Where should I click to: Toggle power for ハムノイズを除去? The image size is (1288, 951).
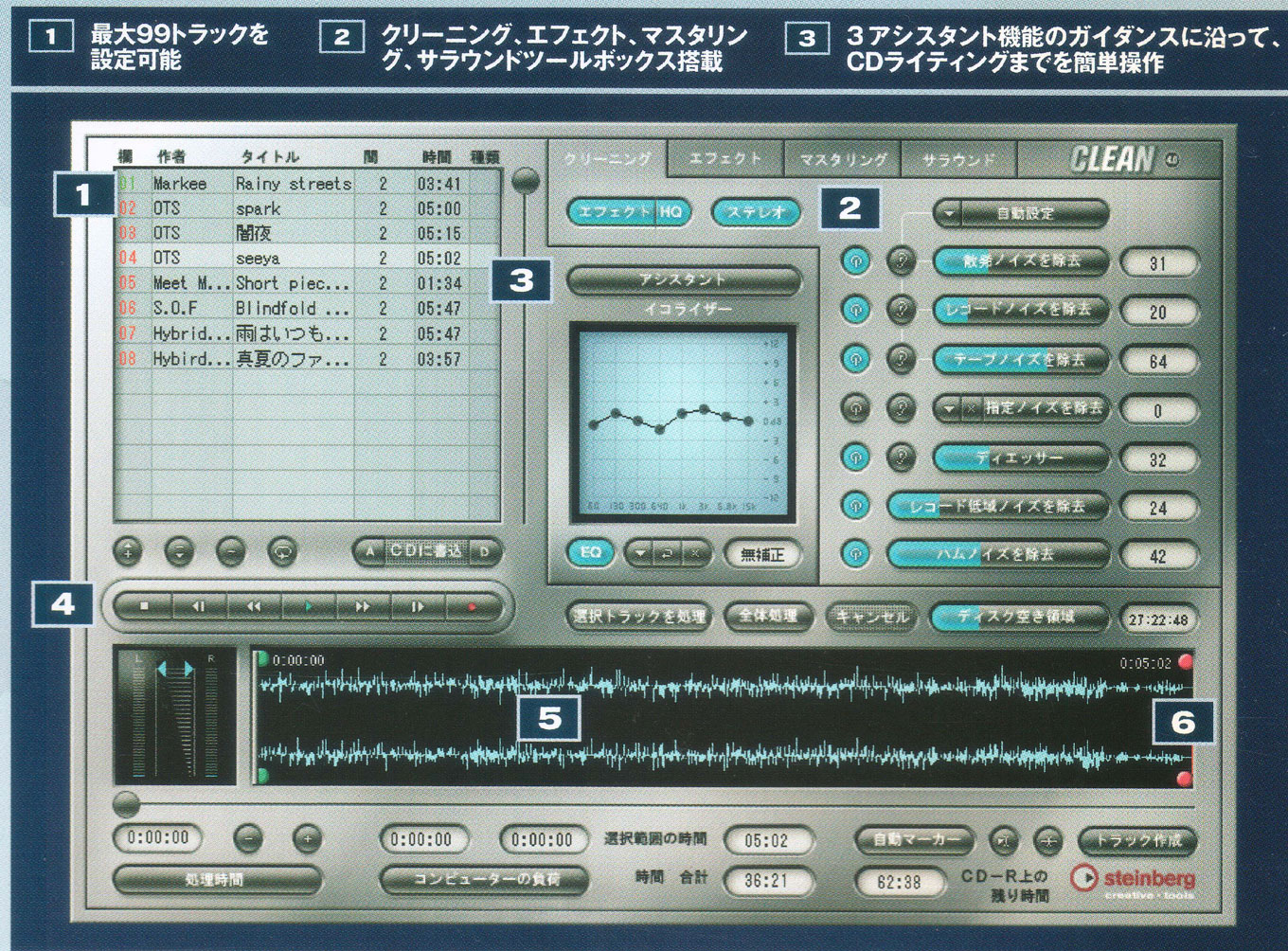[855, 554]
